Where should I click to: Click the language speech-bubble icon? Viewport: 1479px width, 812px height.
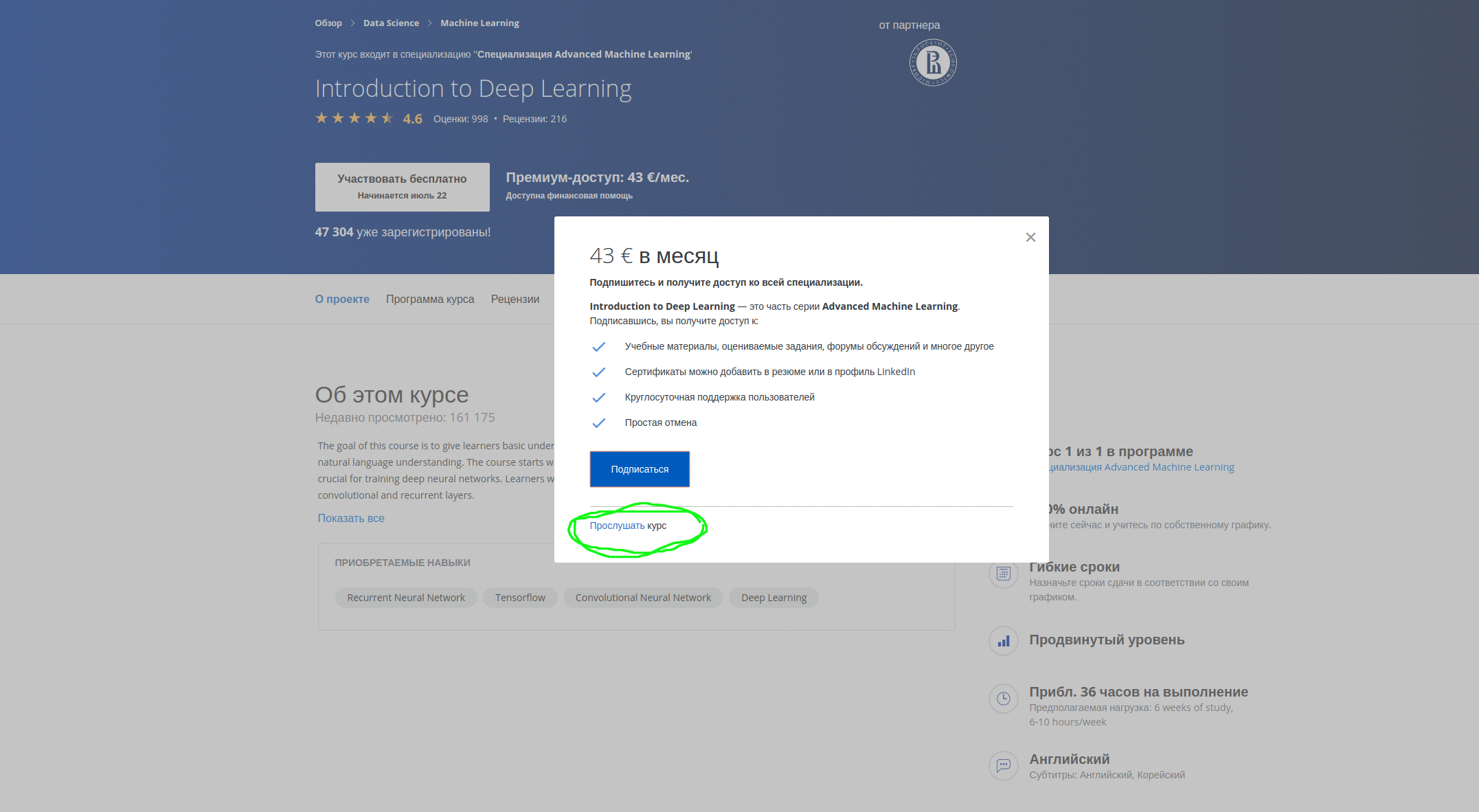[x=1003, y=765]
